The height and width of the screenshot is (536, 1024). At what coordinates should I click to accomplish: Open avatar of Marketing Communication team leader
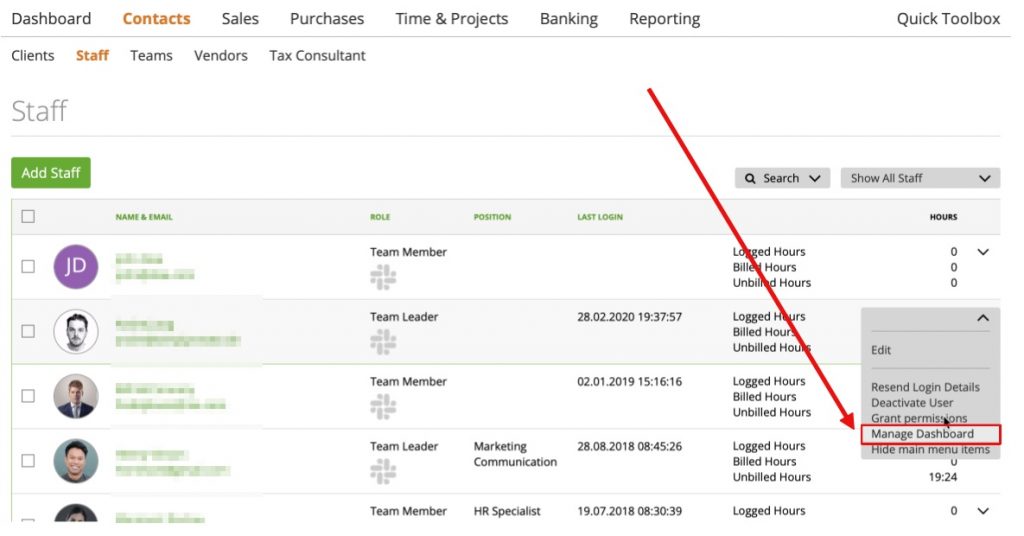point(76,460)
